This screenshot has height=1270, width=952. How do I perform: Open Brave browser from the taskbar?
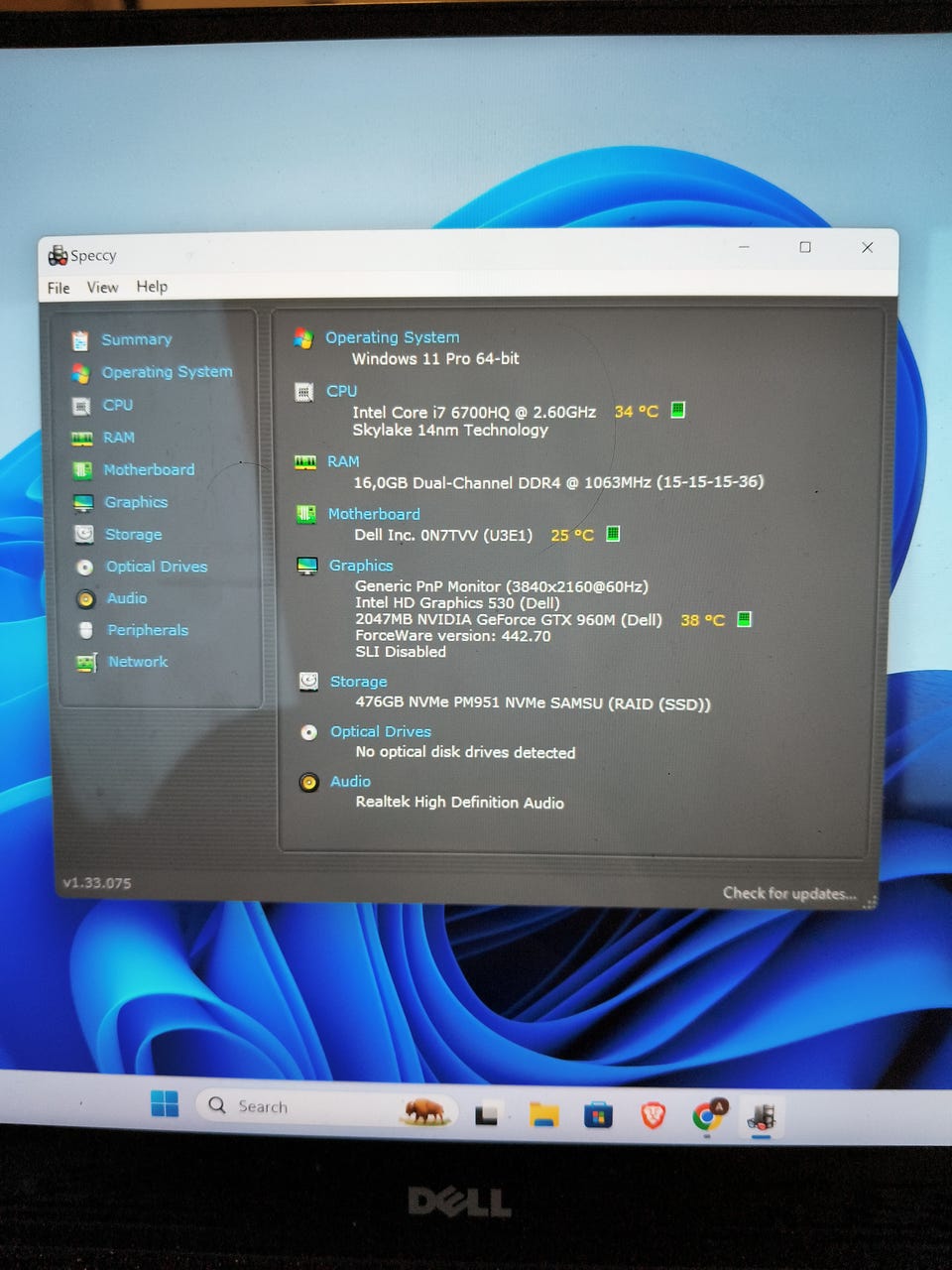point(653,1116)
